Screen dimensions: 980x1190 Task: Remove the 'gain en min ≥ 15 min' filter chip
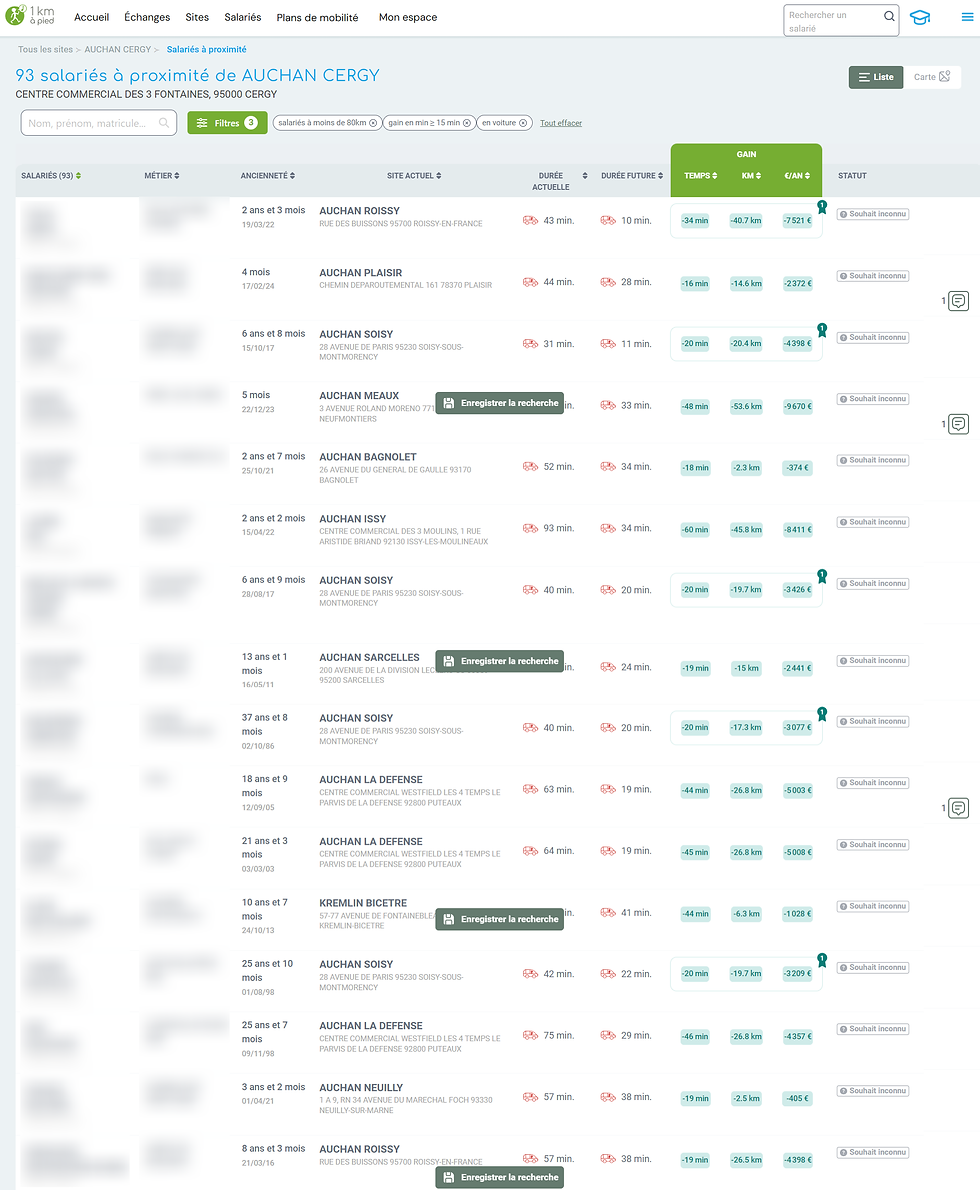[x=467, y=123]
